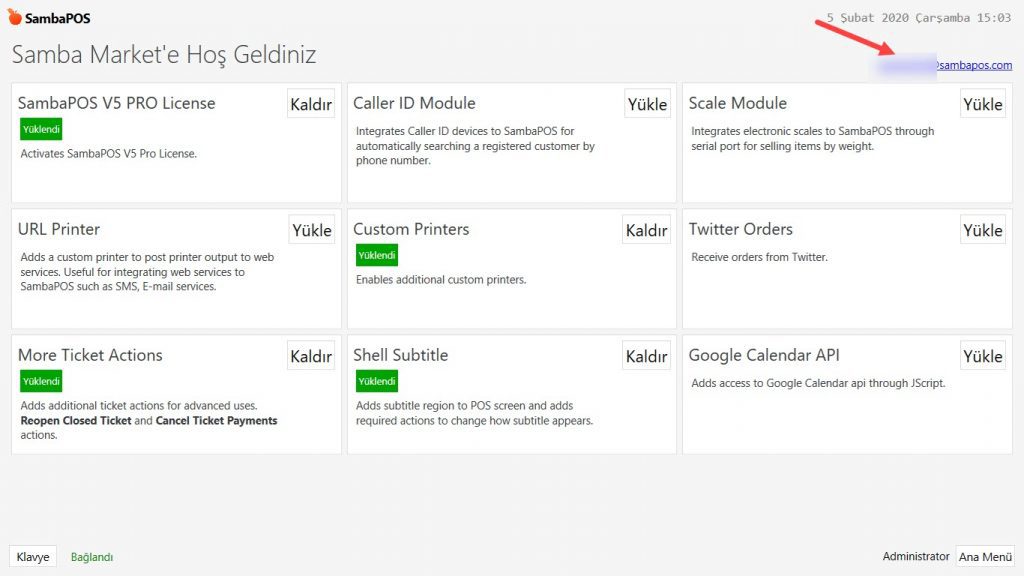Uninstall the Custom Printers module
Screen dimensions: 1024x576
(x=646, y=230)
